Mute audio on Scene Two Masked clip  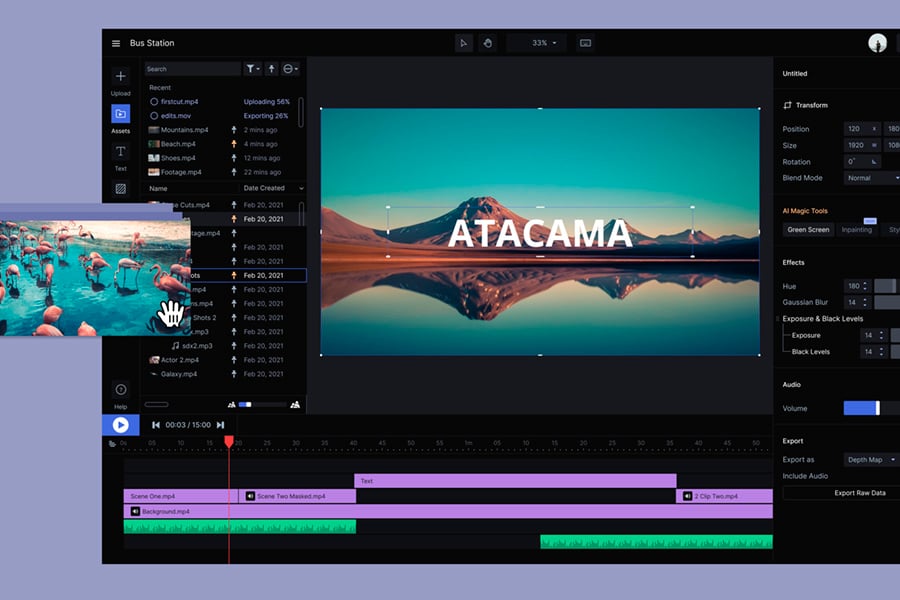pos(250,496)
